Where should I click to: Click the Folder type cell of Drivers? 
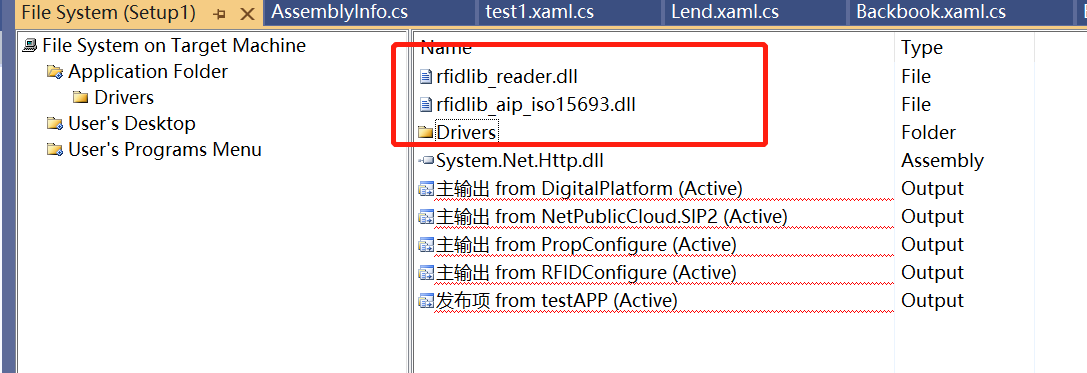click(928, 132)
